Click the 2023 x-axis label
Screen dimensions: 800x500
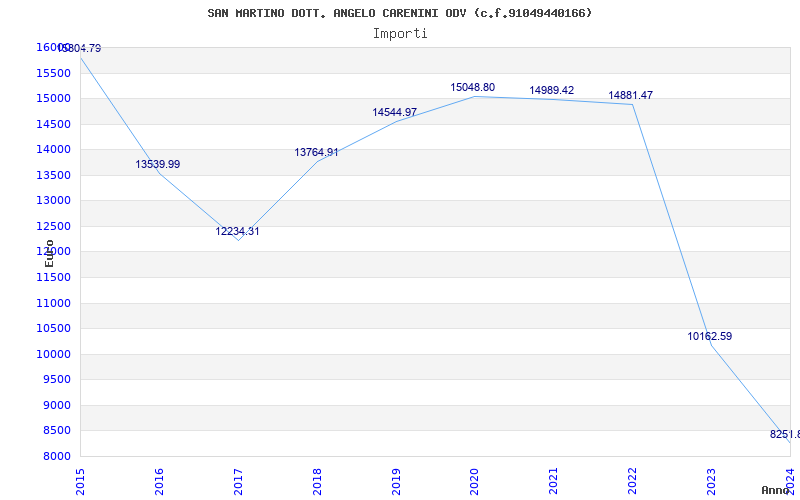coord(711,481)
